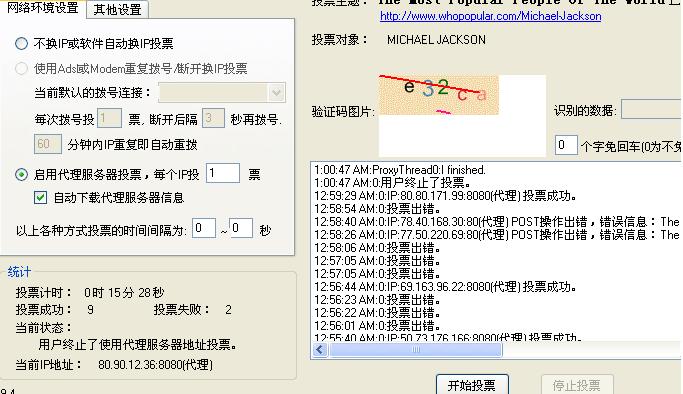This screenshot has width=683, height=394.
Task: Click the current IP 80.90.12.36:8080 text
Action: [155, 364]
